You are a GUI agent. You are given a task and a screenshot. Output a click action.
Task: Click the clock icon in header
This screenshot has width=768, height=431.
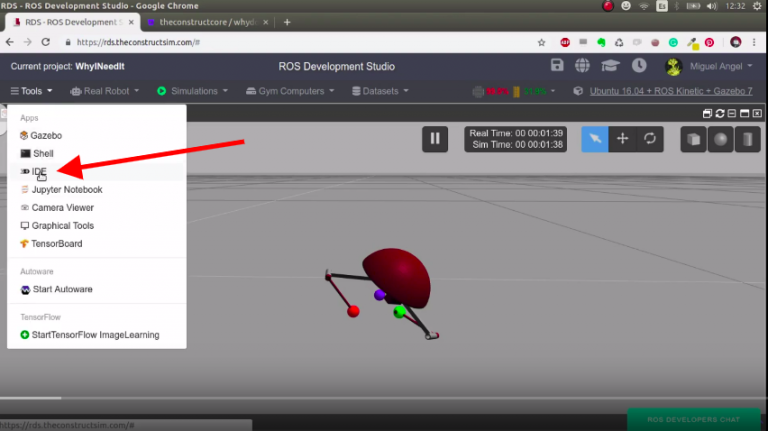coord(639,65)
